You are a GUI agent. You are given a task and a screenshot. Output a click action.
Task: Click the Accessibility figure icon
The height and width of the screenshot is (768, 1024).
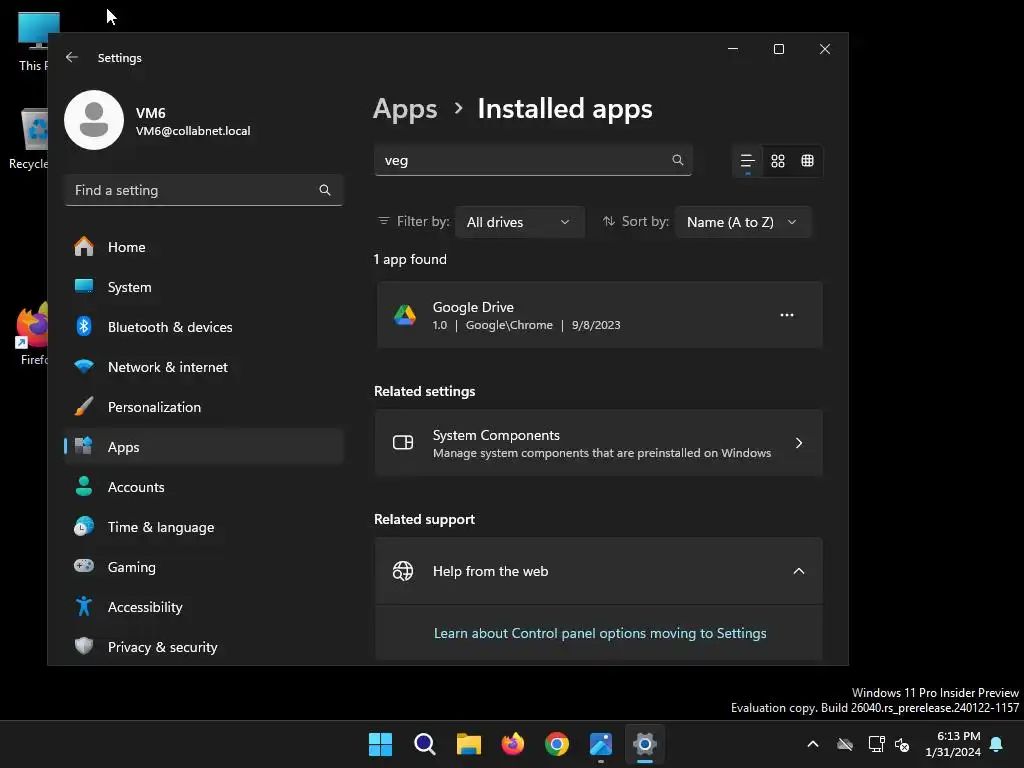pos(84,606)
